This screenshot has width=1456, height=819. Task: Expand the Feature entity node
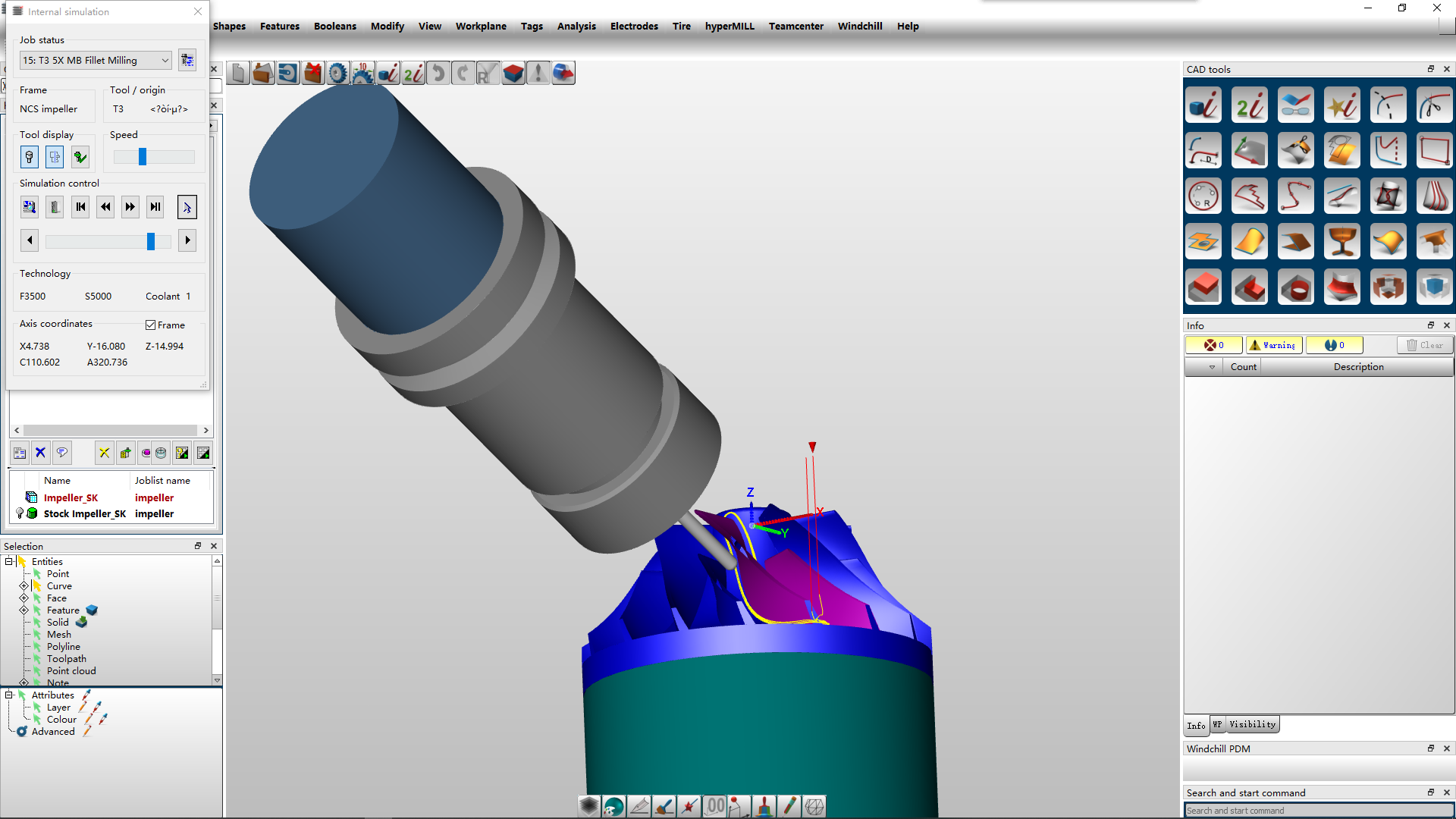(24, 610)
